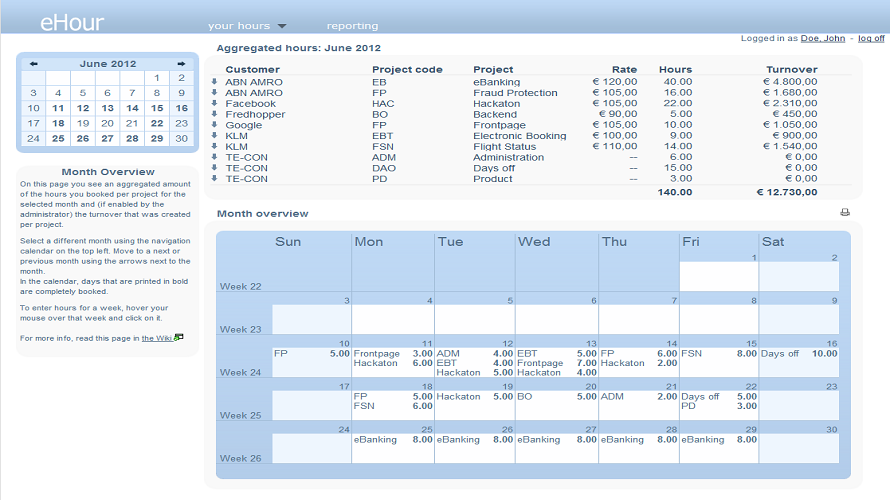The image size is (890, 500).
Task: Click the € 2.310,00 turnover value
Action: 790,103
